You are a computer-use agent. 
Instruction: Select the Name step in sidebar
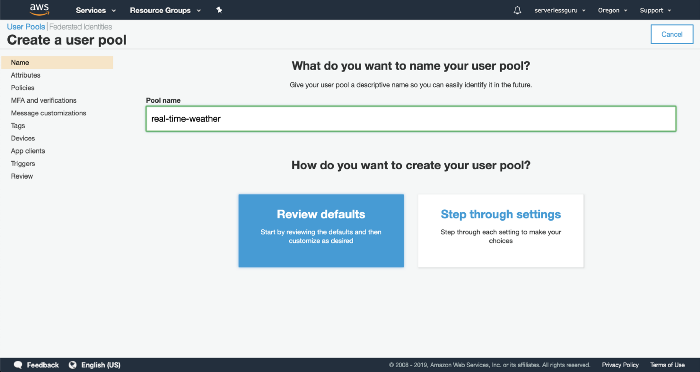(x=57, y=63)
